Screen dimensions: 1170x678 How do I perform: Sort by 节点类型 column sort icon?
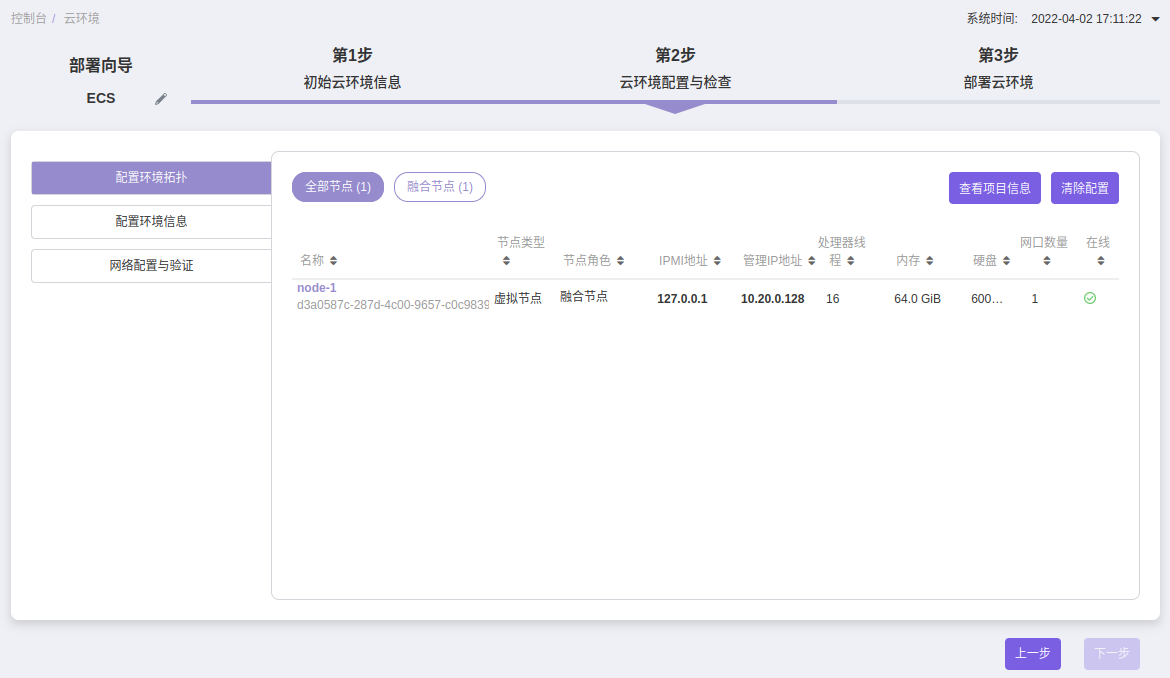[506, 261]
